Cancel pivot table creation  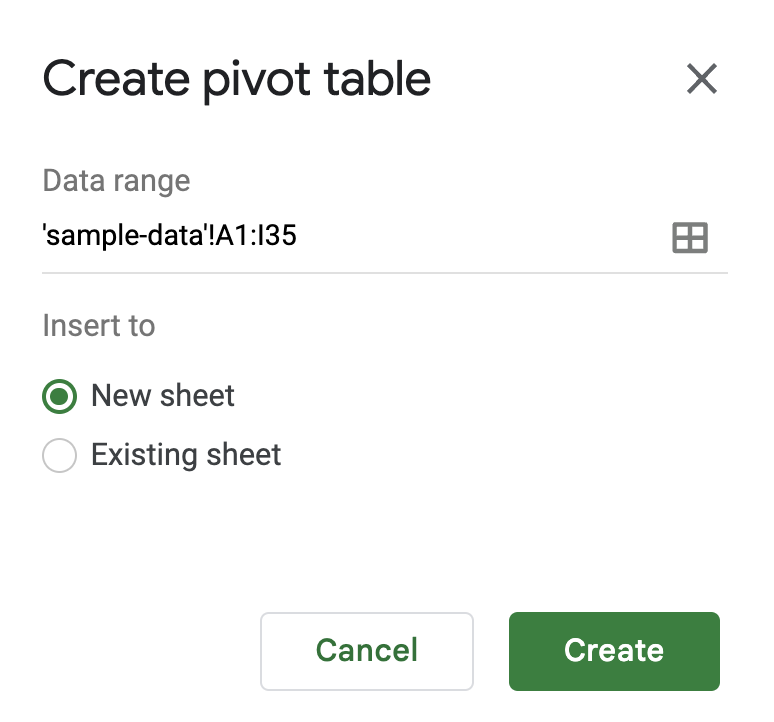[367, 651]
